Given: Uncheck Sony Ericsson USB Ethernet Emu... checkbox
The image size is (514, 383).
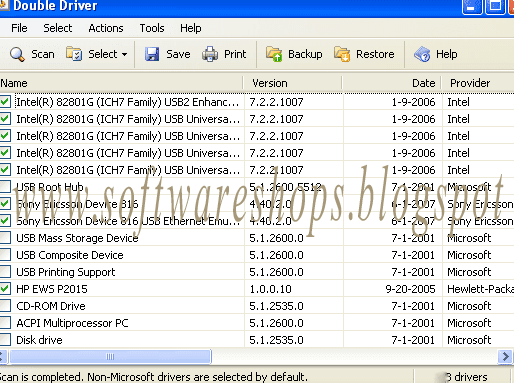Looking at the screenshot, I should [x=5, y=221].
